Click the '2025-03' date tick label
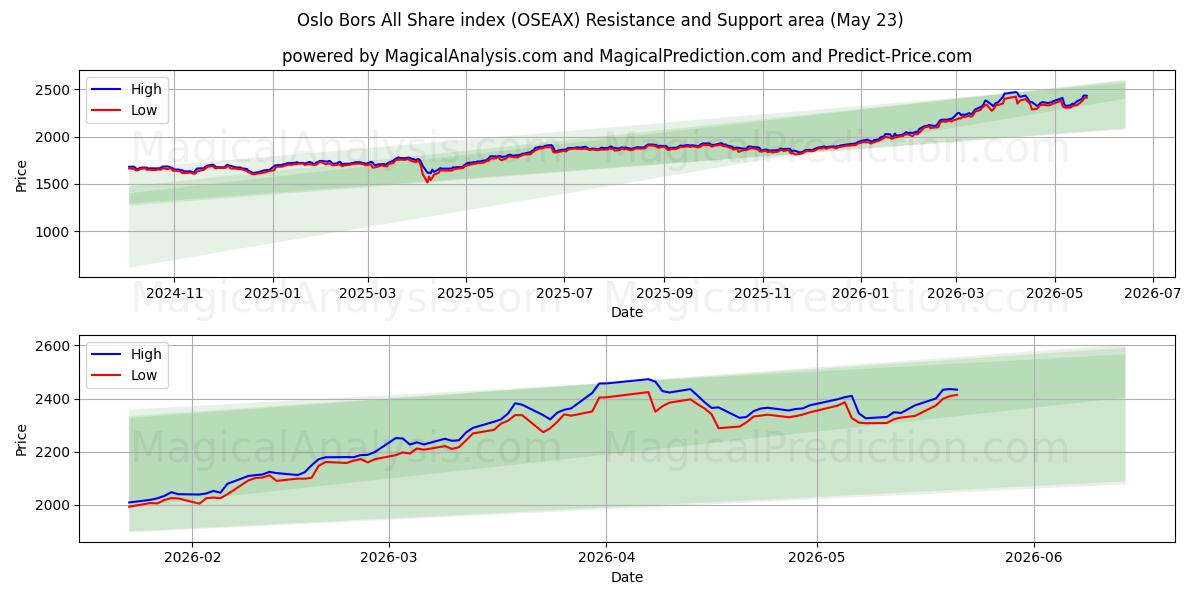This screenshot has width=1200, height=600. coord(368,294)
